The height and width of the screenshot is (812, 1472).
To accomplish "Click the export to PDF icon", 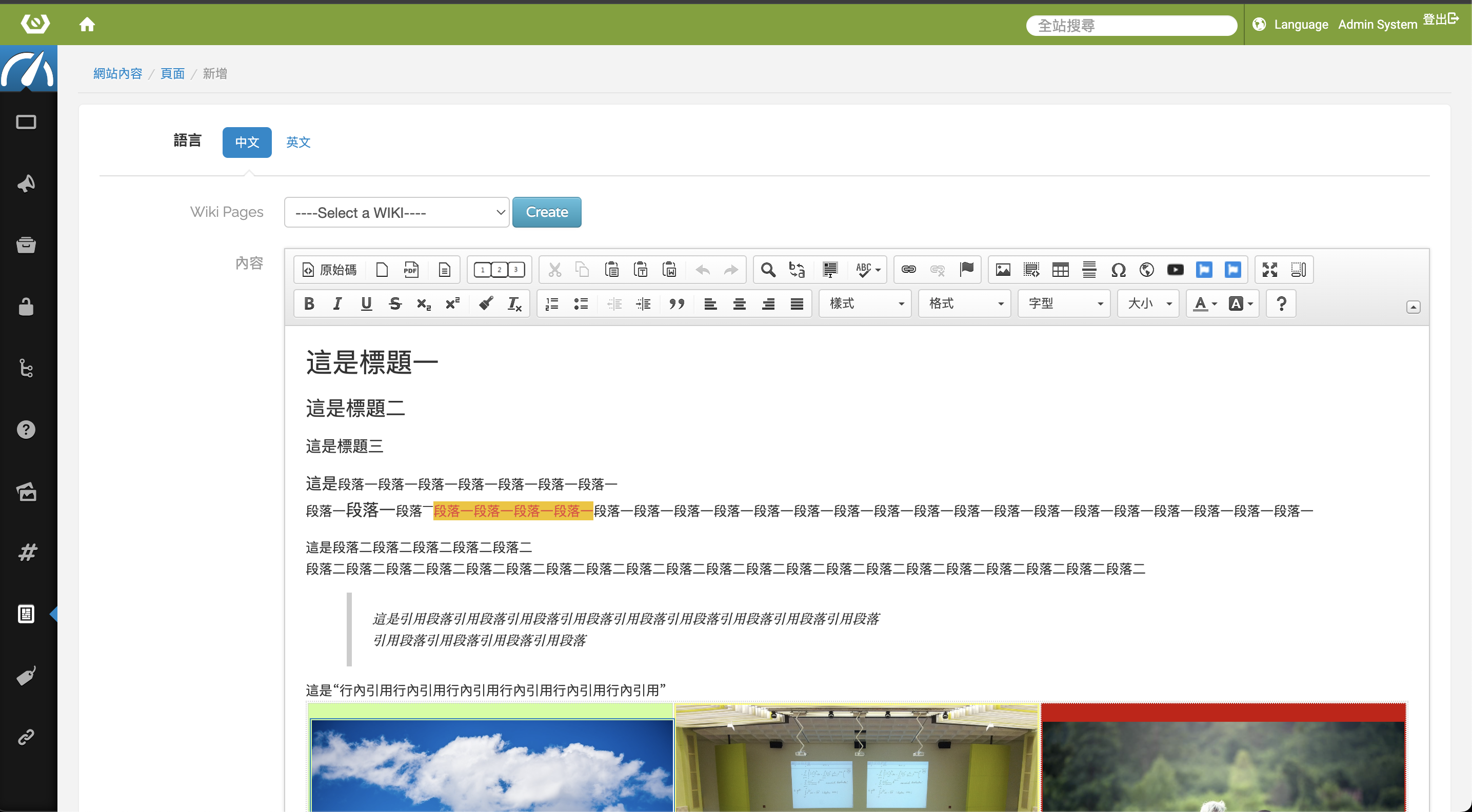I will pos(411,270).
